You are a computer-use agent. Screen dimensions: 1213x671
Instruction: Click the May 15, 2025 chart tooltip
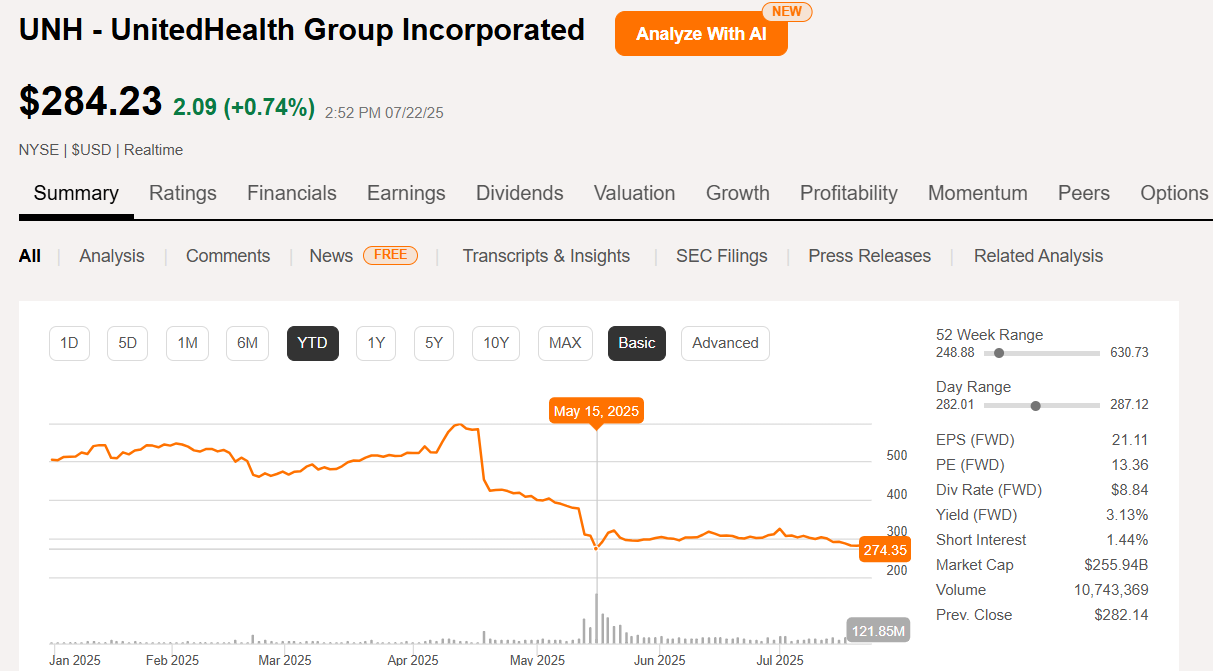[596, 411]
